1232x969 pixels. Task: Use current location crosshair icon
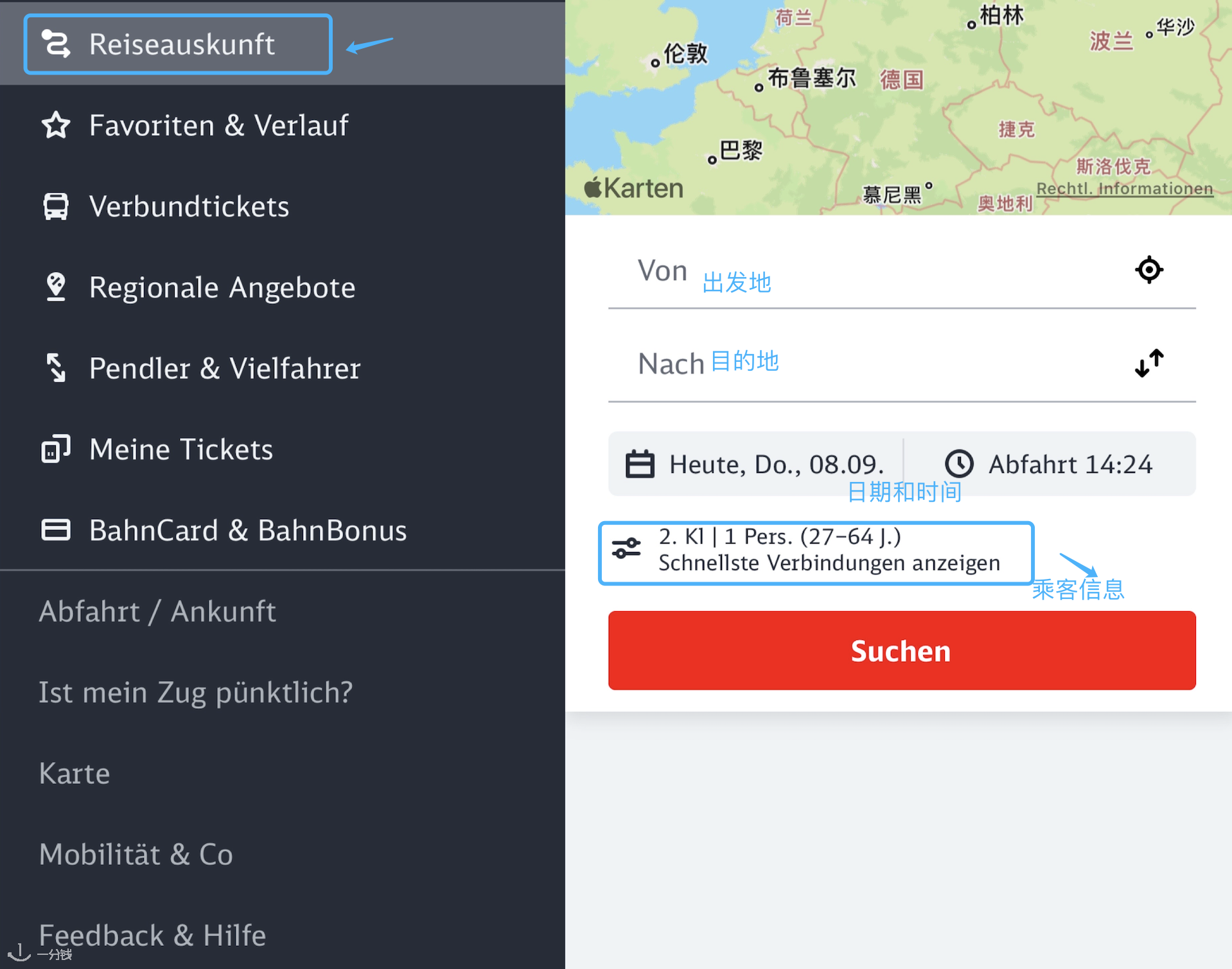tap(1149, 269)
